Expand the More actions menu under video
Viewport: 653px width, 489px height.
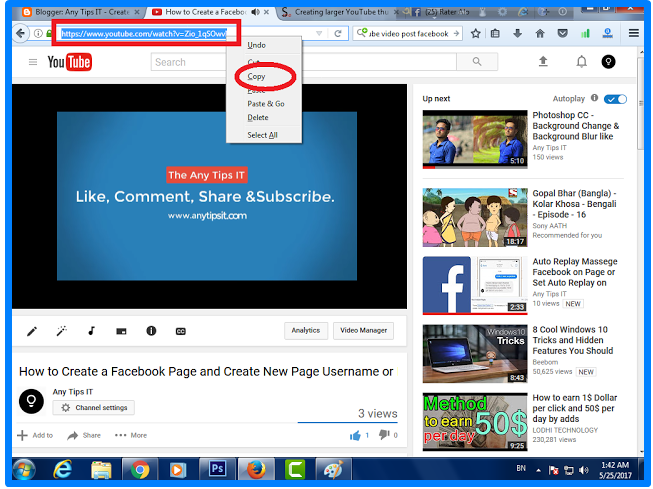[x=131, y=435]
